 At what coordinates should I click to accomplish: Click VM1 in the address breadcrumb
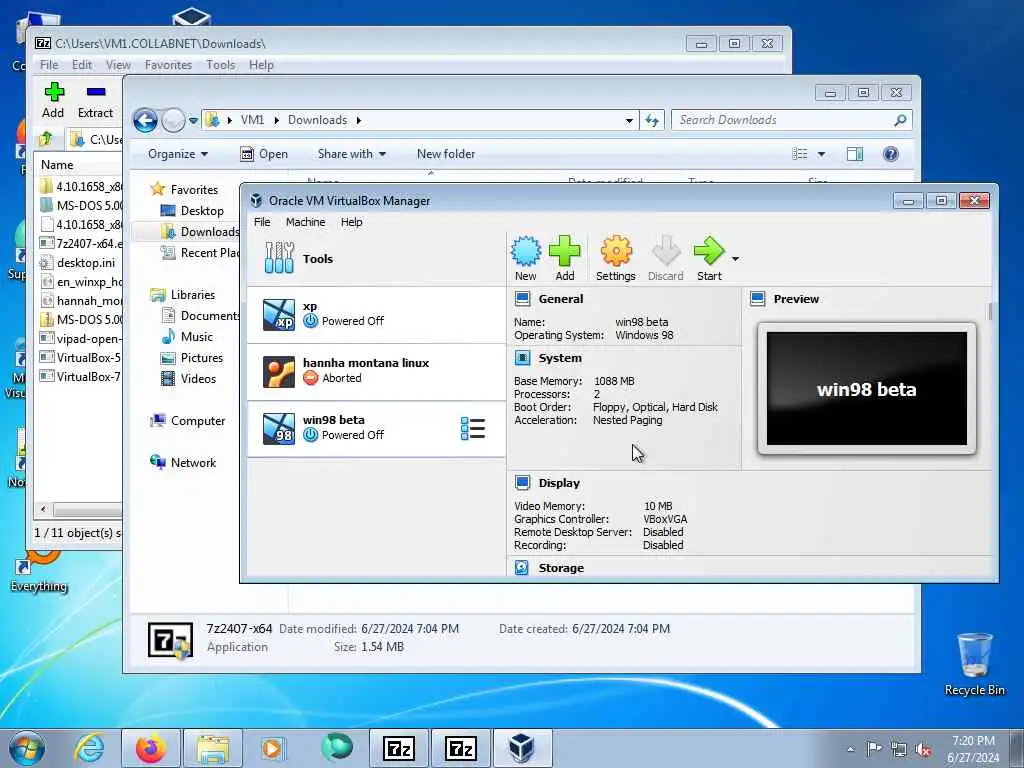252,120
